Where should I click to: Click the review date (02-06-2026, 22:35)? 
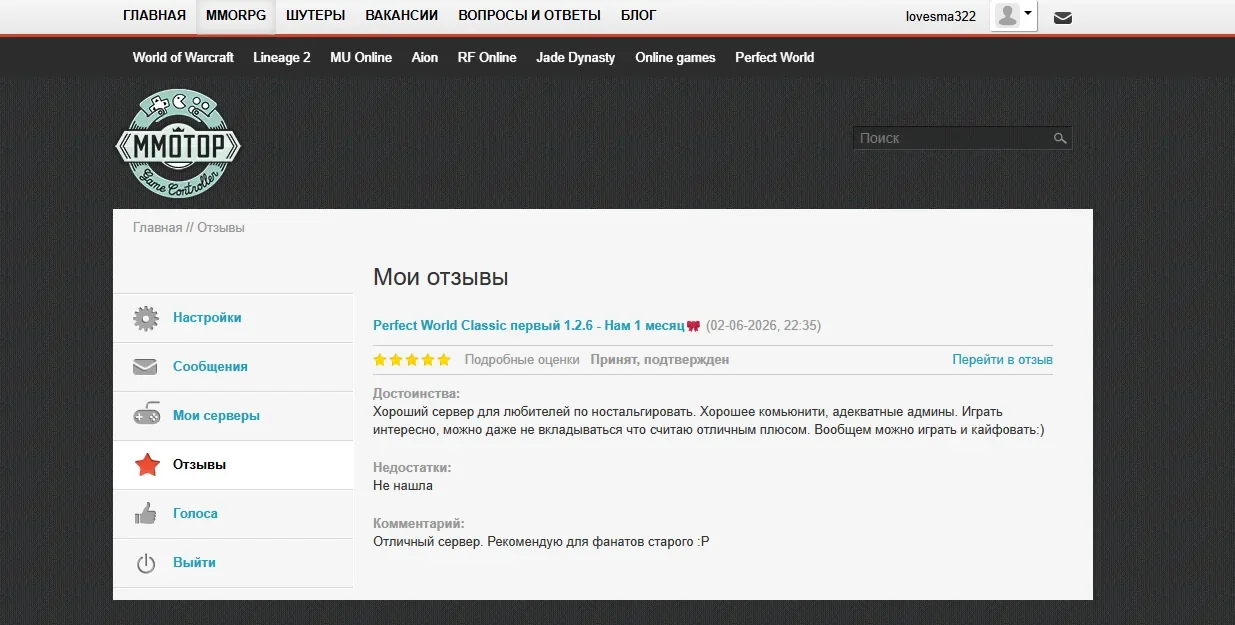(764, 326)
